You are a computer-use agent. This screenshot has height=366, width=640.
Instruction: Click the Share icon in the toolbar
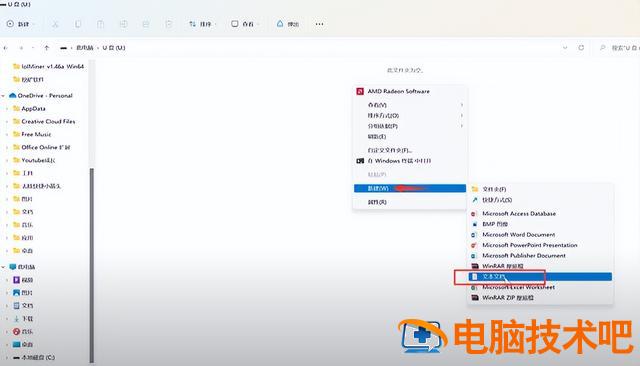click(146, 24)
